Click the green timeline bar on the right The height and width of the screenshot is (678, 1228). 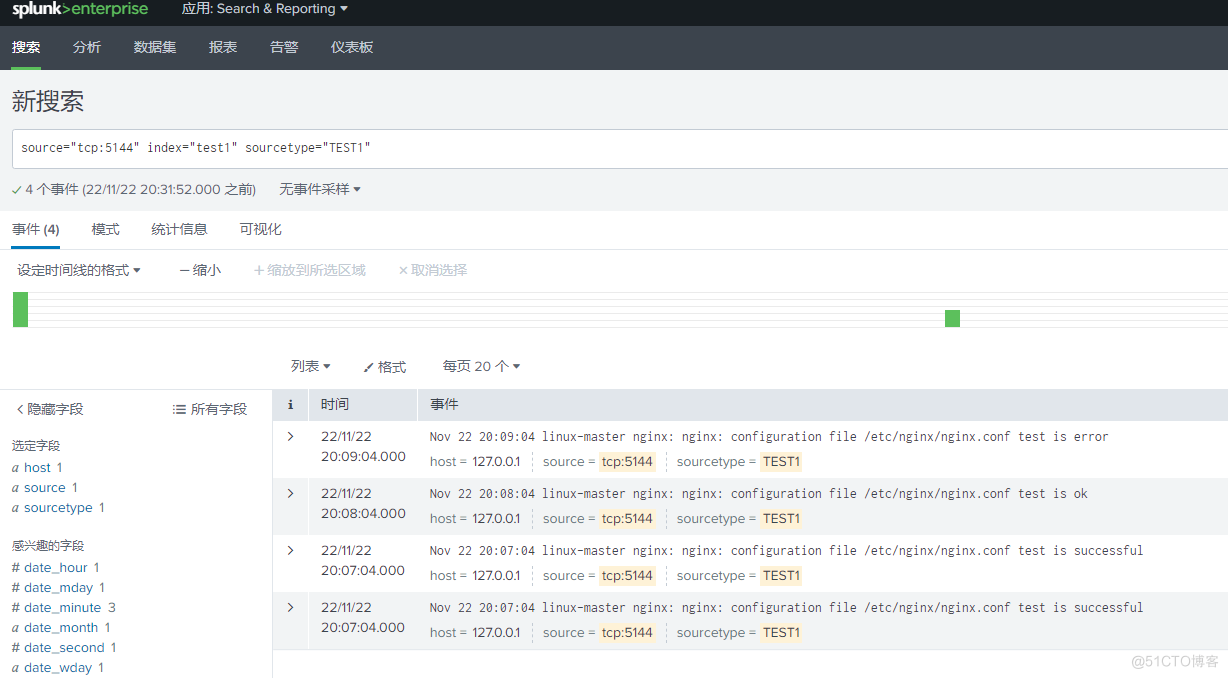(952, 317)
